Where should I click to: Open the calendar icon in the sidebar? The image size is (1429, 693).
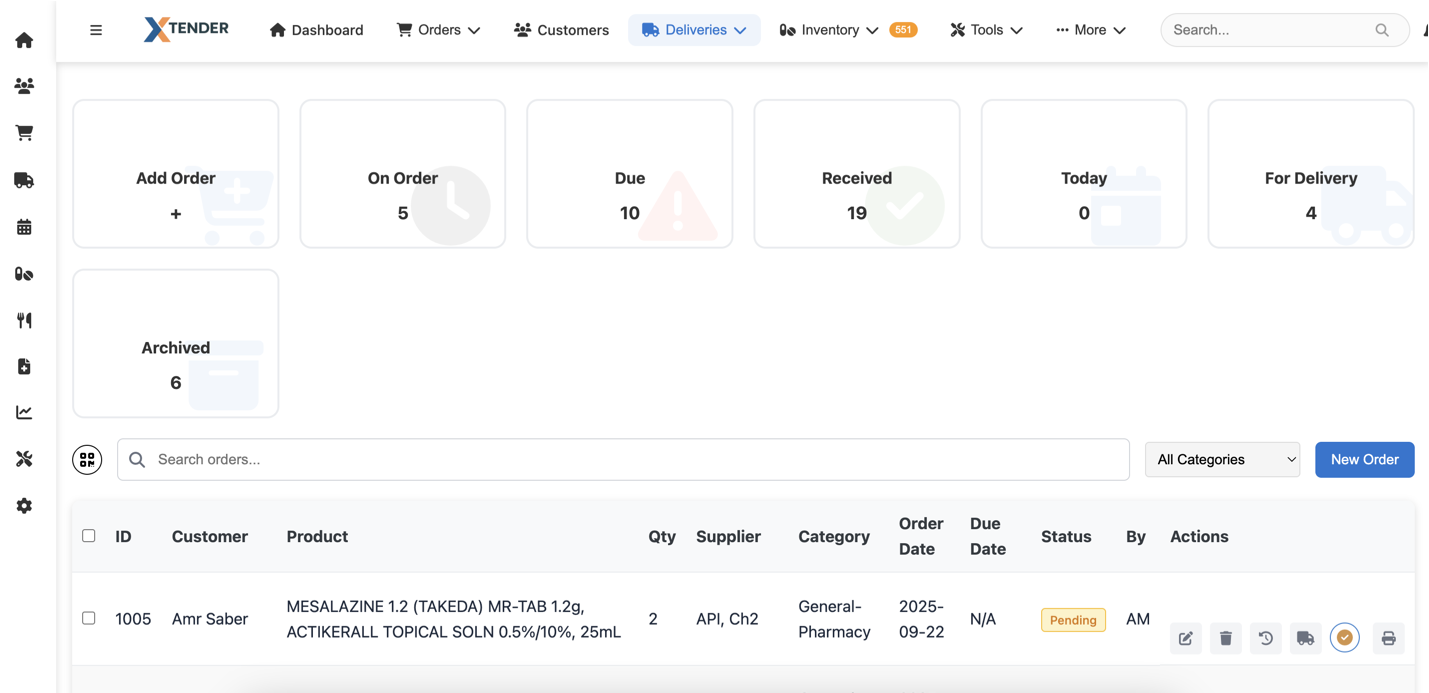click(24, 227)
